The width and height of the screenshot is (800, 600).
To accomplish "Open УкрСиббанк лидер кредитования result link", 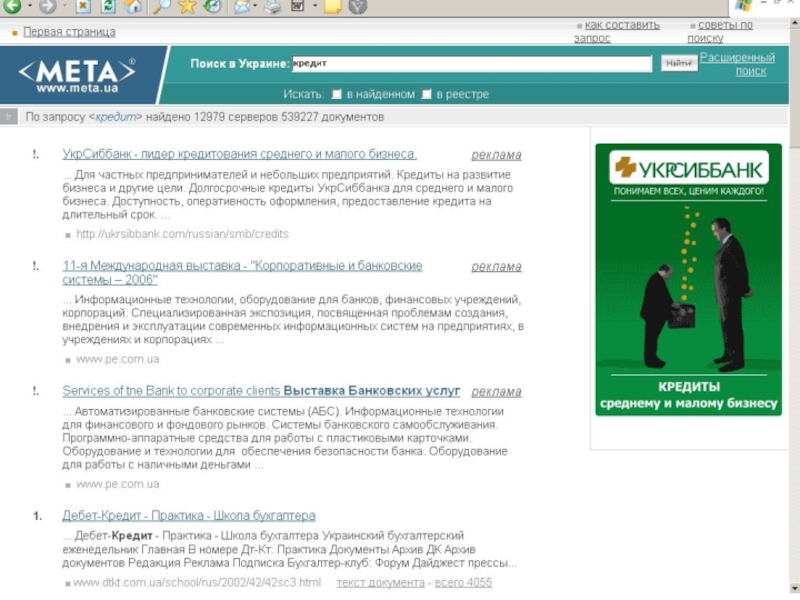I will [x=240, y=154].
